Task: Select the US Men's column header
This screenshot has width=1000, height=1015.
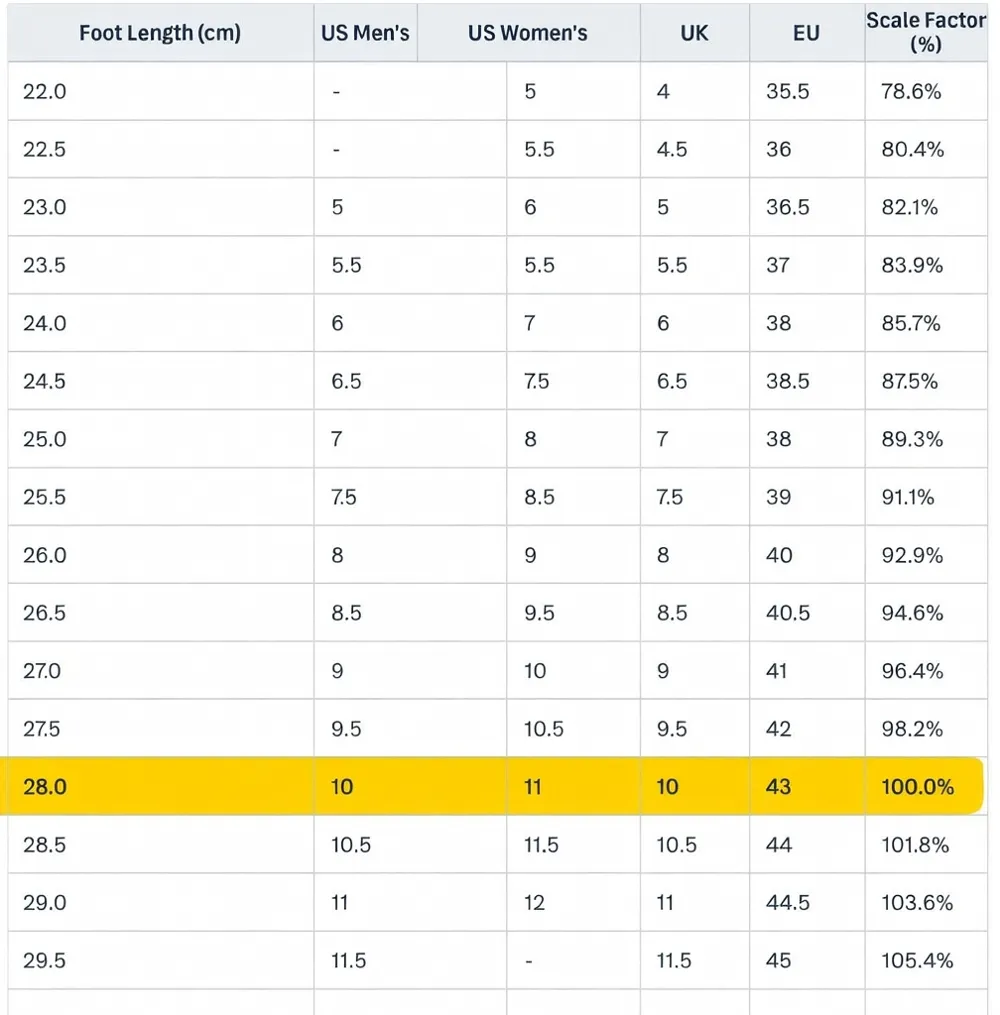Action: [x=366, y=33]
